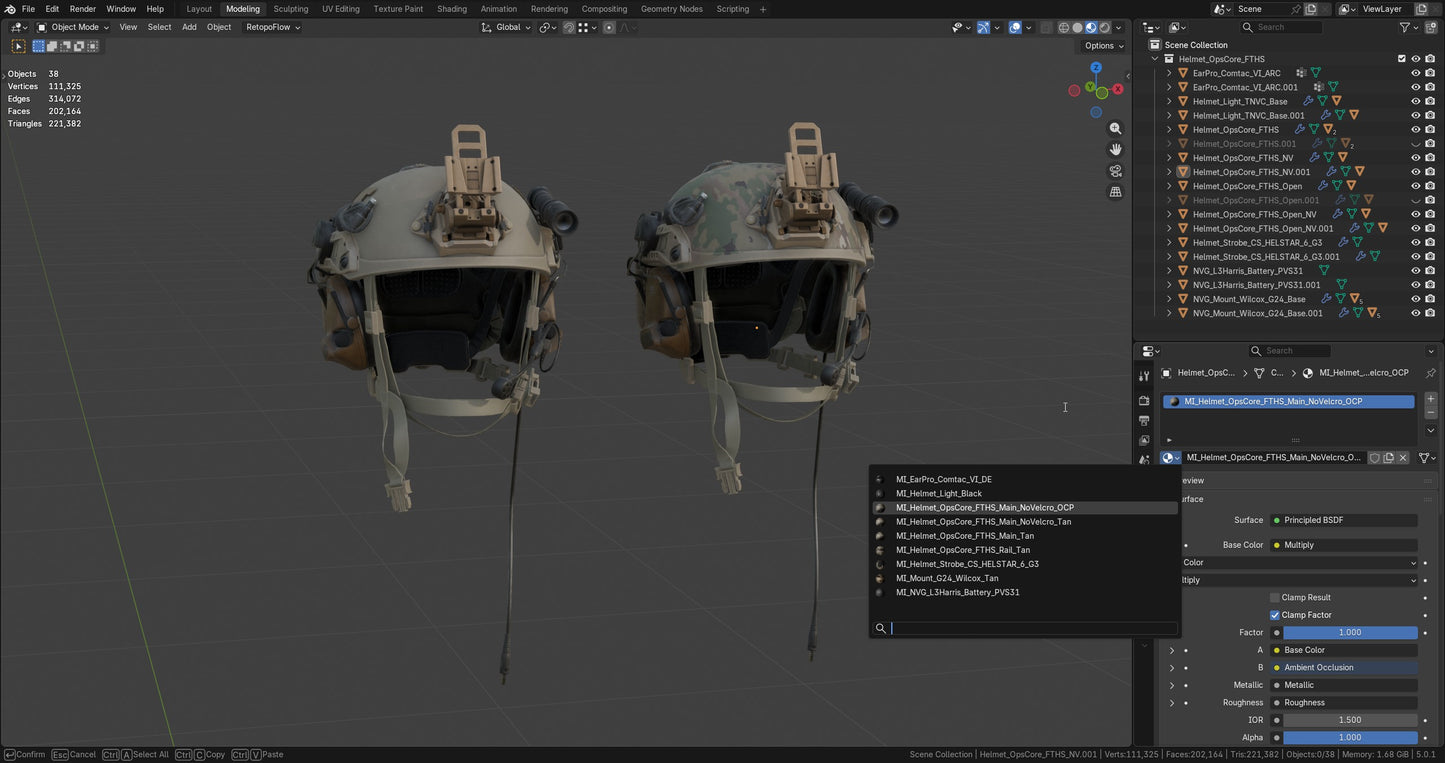The width and height of the screenshot is (1445, 763).
Task: Switch to the Sculpting tab
Action: tap(291, 9)
